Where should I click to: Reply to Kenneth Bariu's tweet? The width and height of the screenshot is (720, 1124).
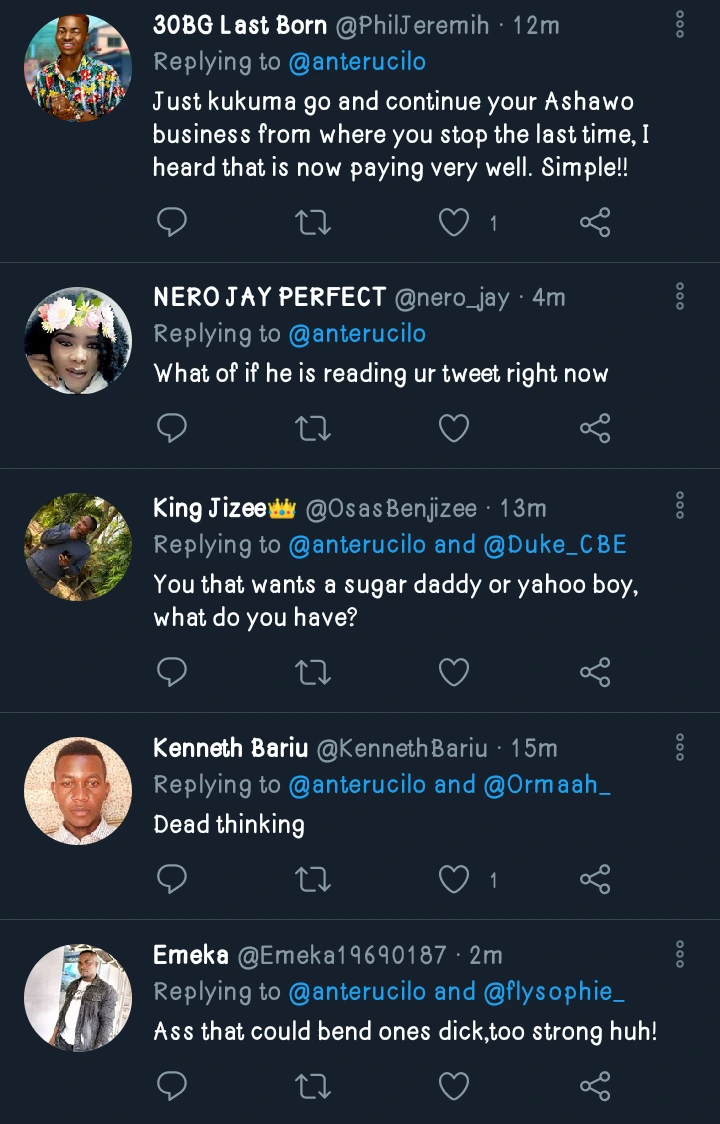coord(172,879)
